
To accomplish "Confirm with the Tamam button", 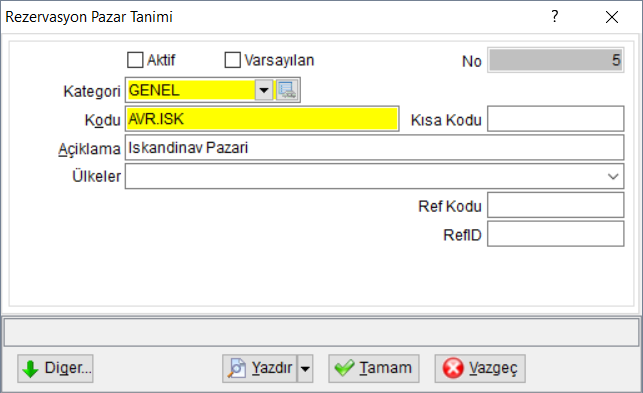I will tap(374, 368).
